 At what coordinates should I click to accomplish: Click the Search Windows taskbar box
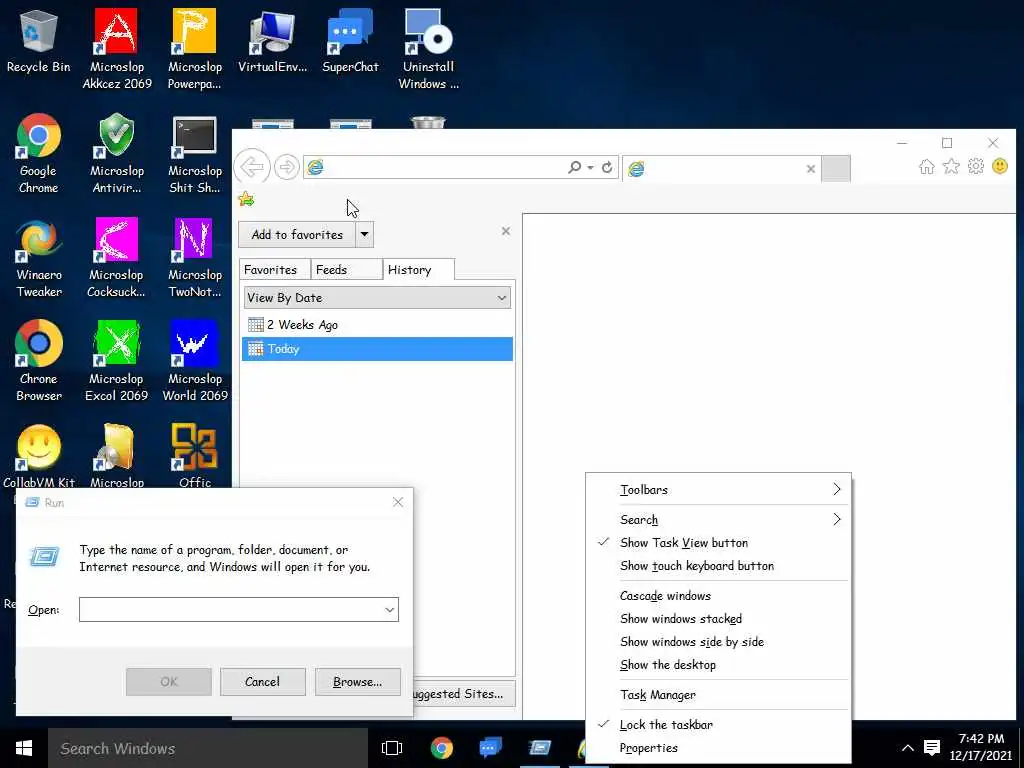pyautogui.click(x=208, y=748)
